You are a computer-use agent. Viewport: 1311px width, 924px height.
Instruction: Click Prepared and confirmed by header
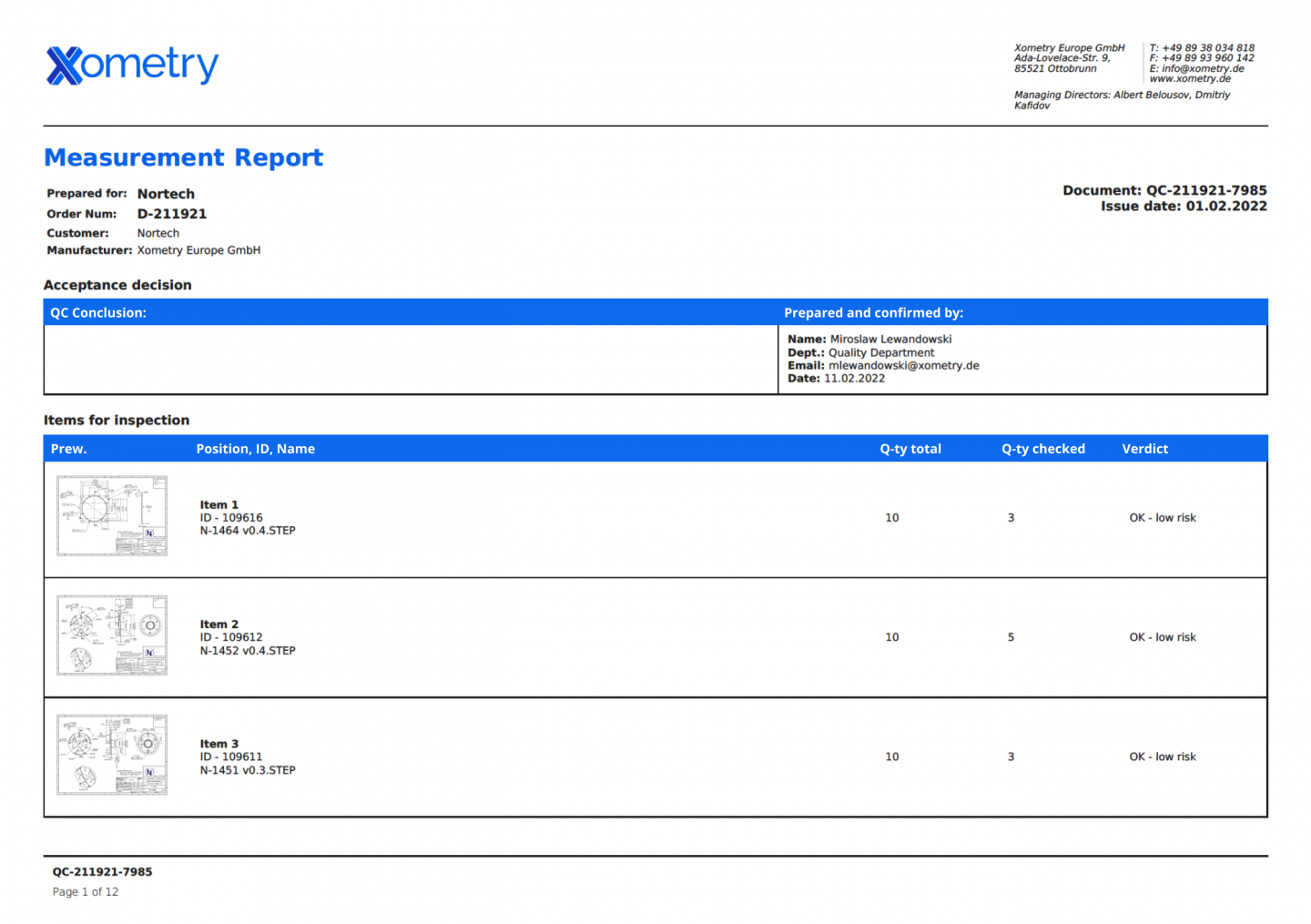pos(874,312)
